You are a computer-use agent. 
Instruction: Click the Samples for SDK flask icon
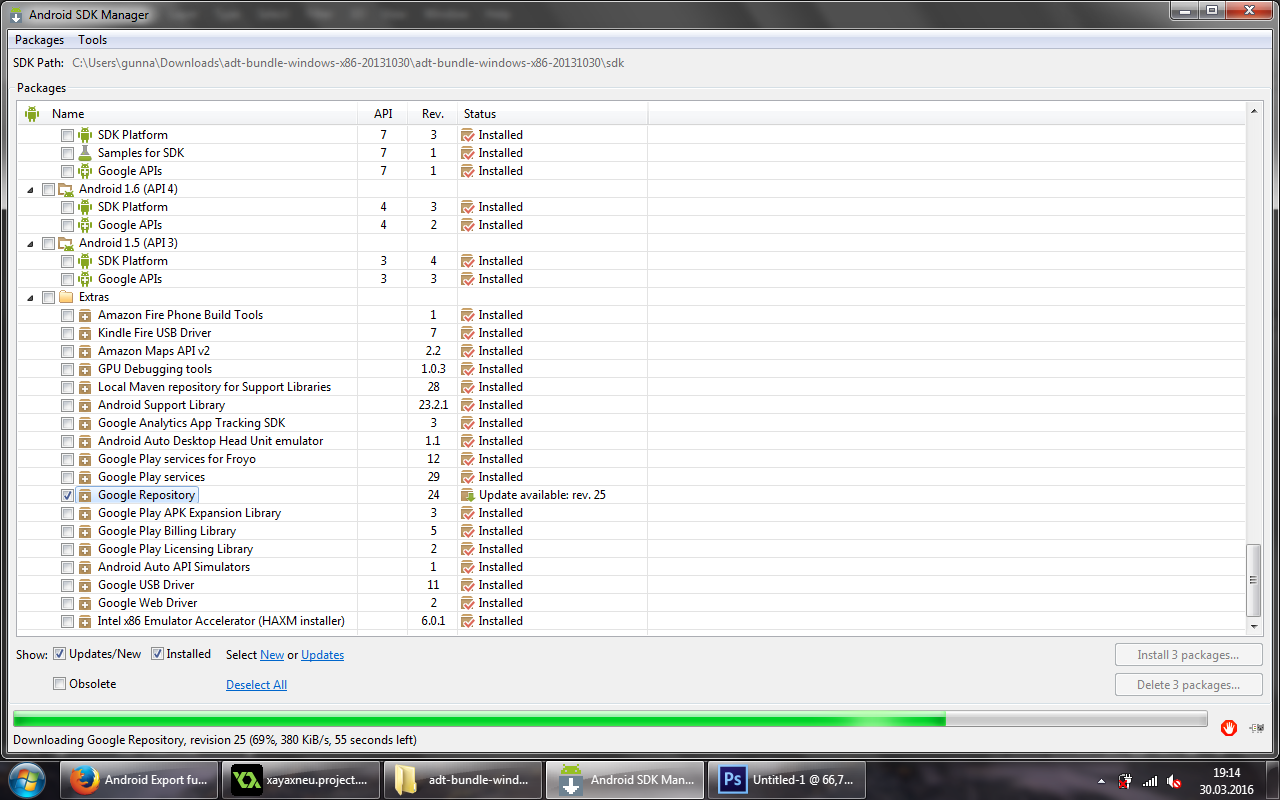85,153
